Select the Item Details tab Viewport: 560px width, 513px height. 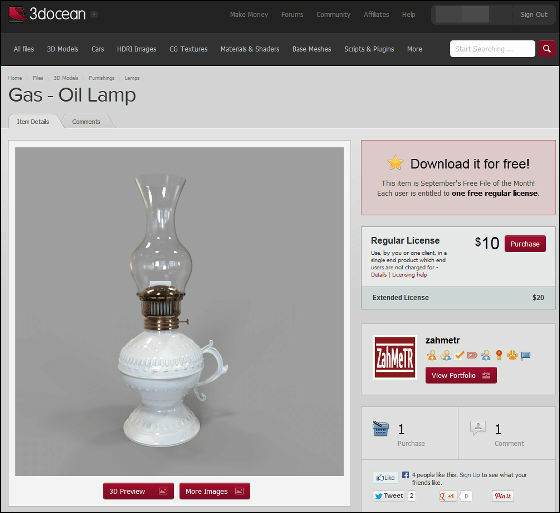point(33,121)
